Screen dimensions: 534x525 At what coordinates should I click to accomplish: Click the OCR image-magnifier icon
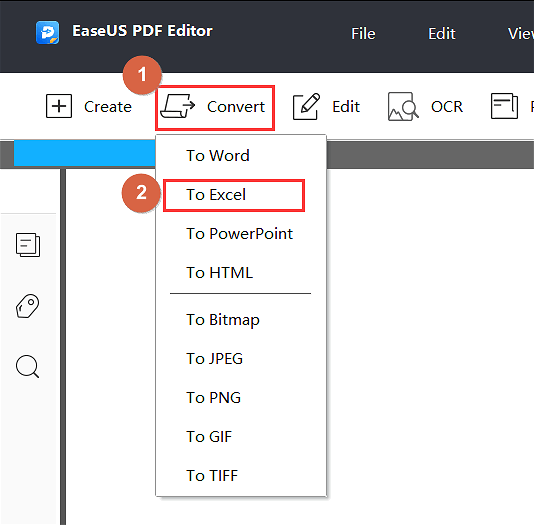[403, 106]
